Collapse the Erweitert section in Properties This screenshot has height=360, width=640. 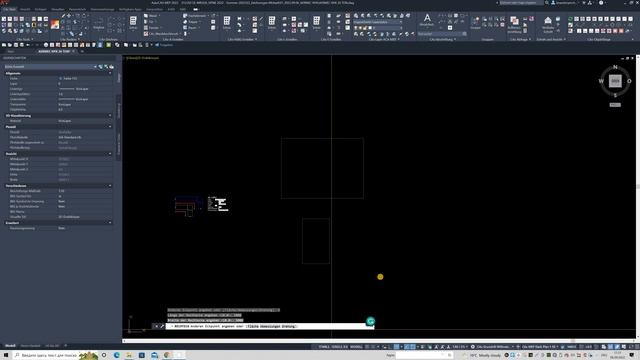point(110,222)
